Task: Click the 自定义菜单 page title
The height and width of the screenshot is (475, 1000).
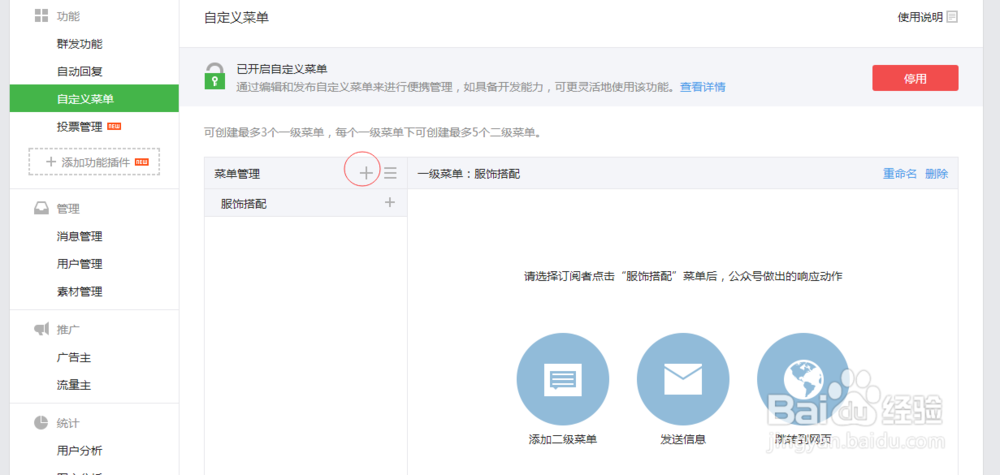Action: coord(237,18)
